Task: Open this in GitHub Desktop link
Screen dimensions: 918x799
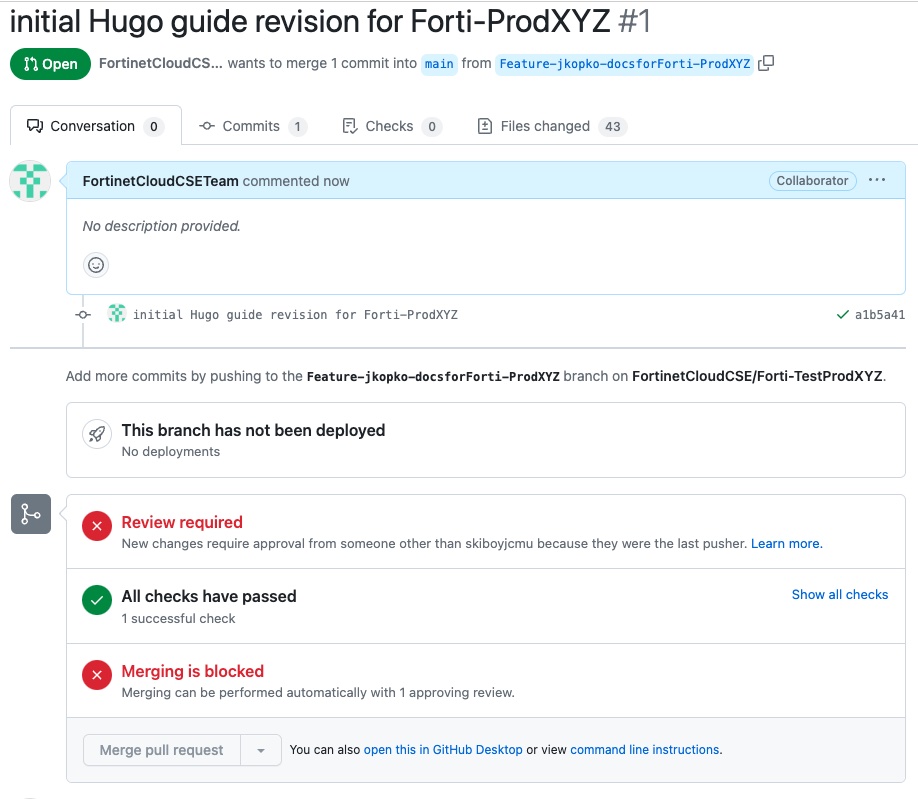Action: pos(443,750)
